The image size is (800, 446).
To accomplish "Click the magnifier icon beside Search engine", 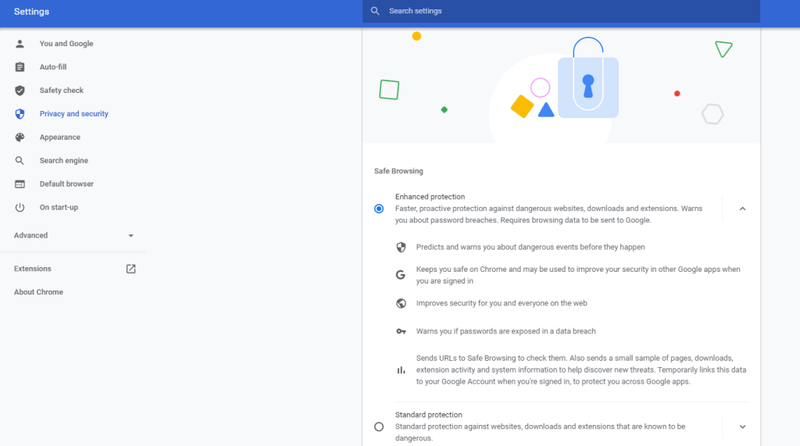I will (x=19, y=161).
